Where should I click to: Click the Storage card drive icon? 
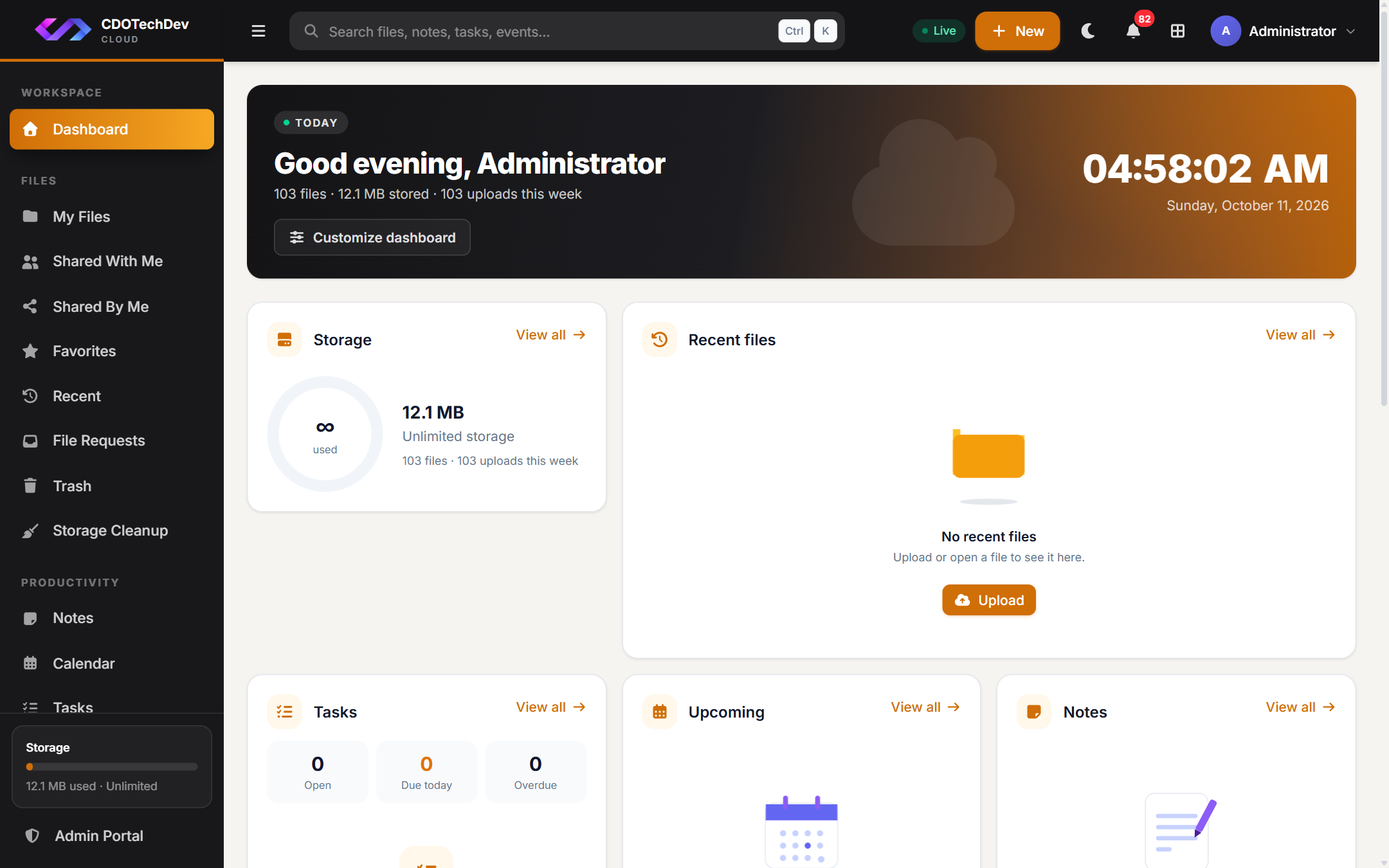pos(284,339)
